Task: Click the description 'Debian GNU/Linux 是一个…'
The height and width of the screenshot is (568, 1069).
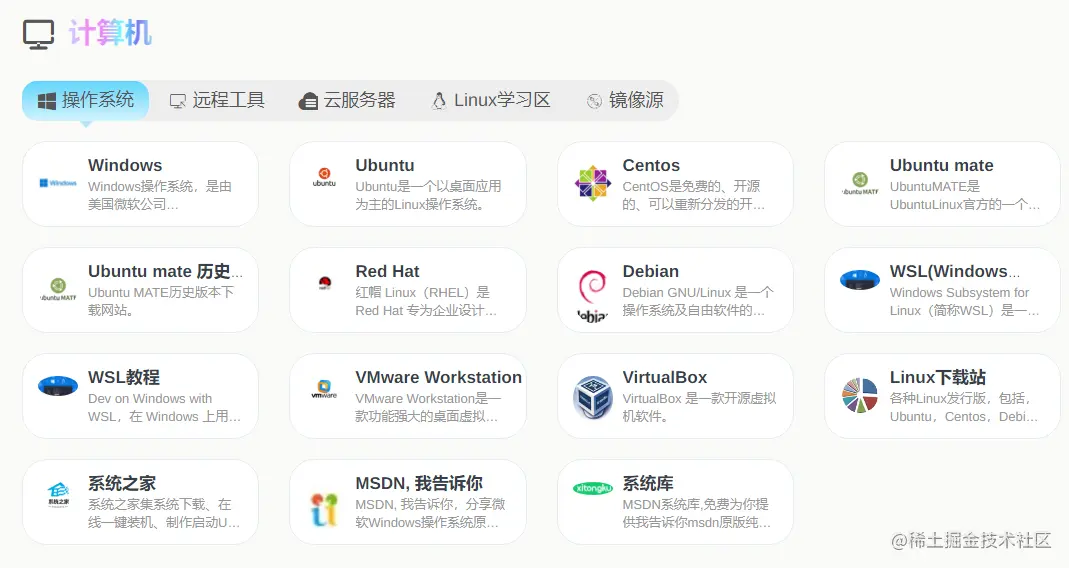Action: pyautogui.click(x=698, y=301)
